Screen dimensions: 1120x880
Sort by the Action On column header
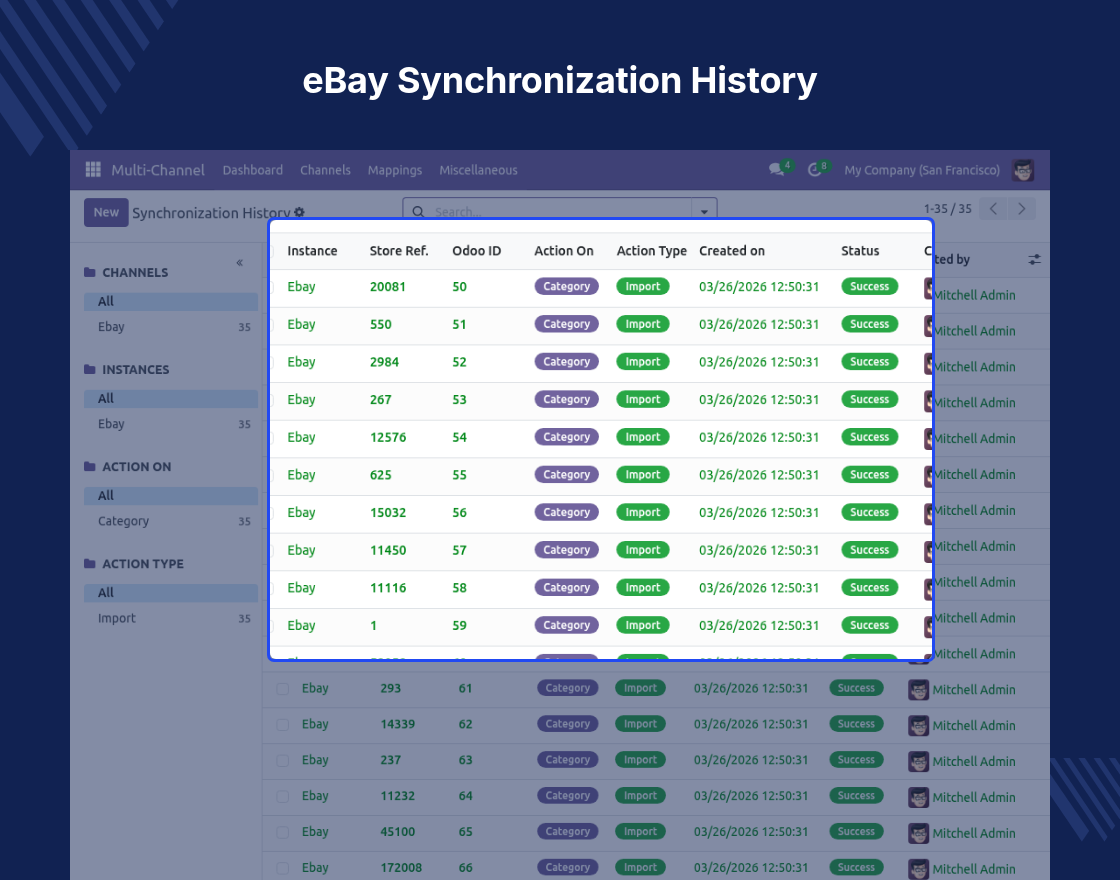click(x=564, y=251)
